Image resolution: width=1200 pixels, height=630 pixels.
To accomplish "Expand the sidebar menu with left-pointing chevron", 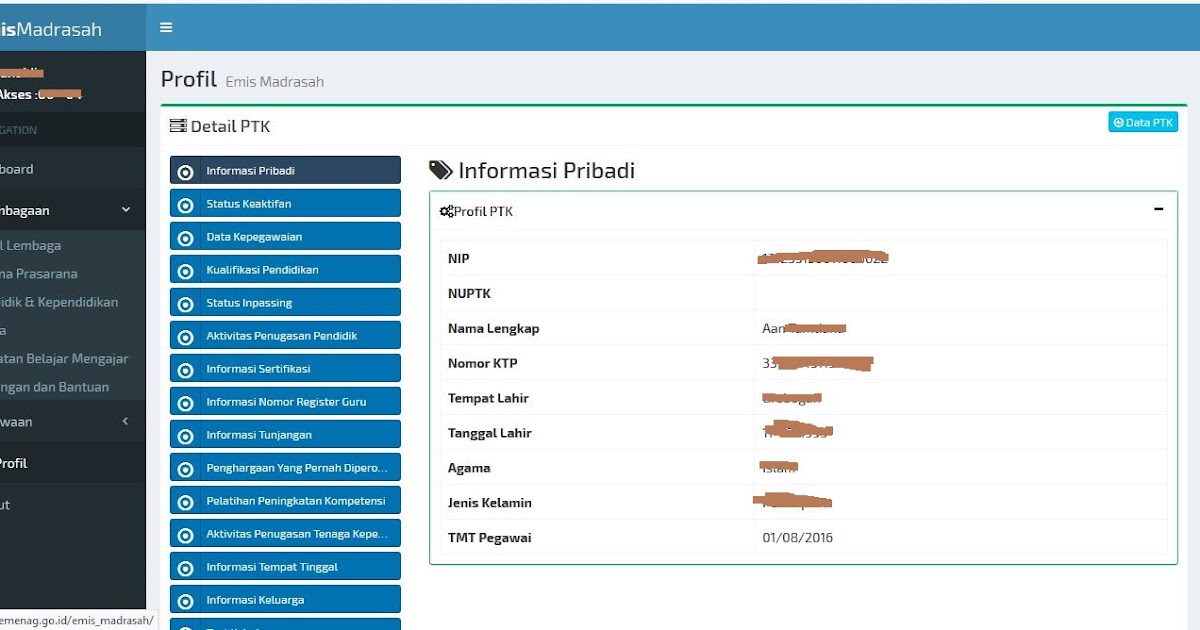I will 125,421.
